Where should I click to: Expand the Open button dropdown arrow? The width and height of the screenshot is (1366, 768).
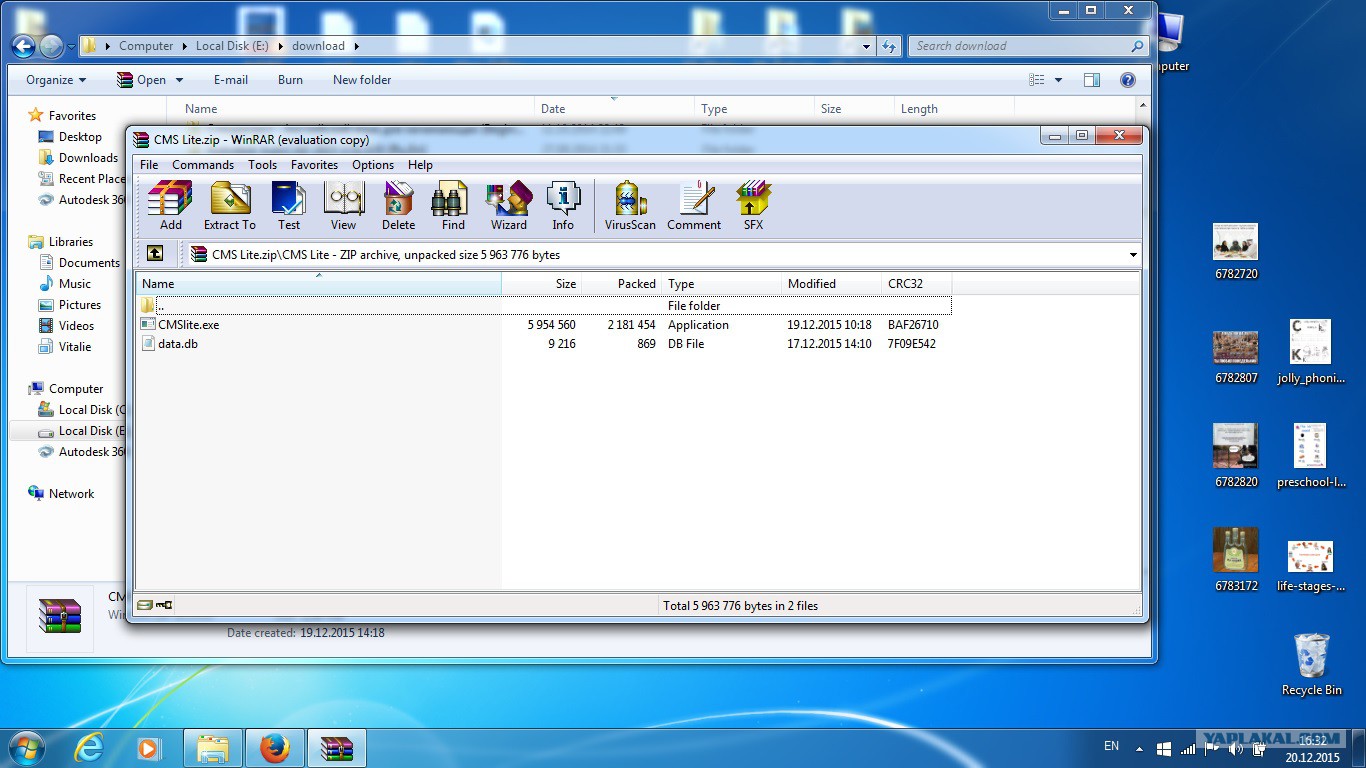click(x=179, y=80)
